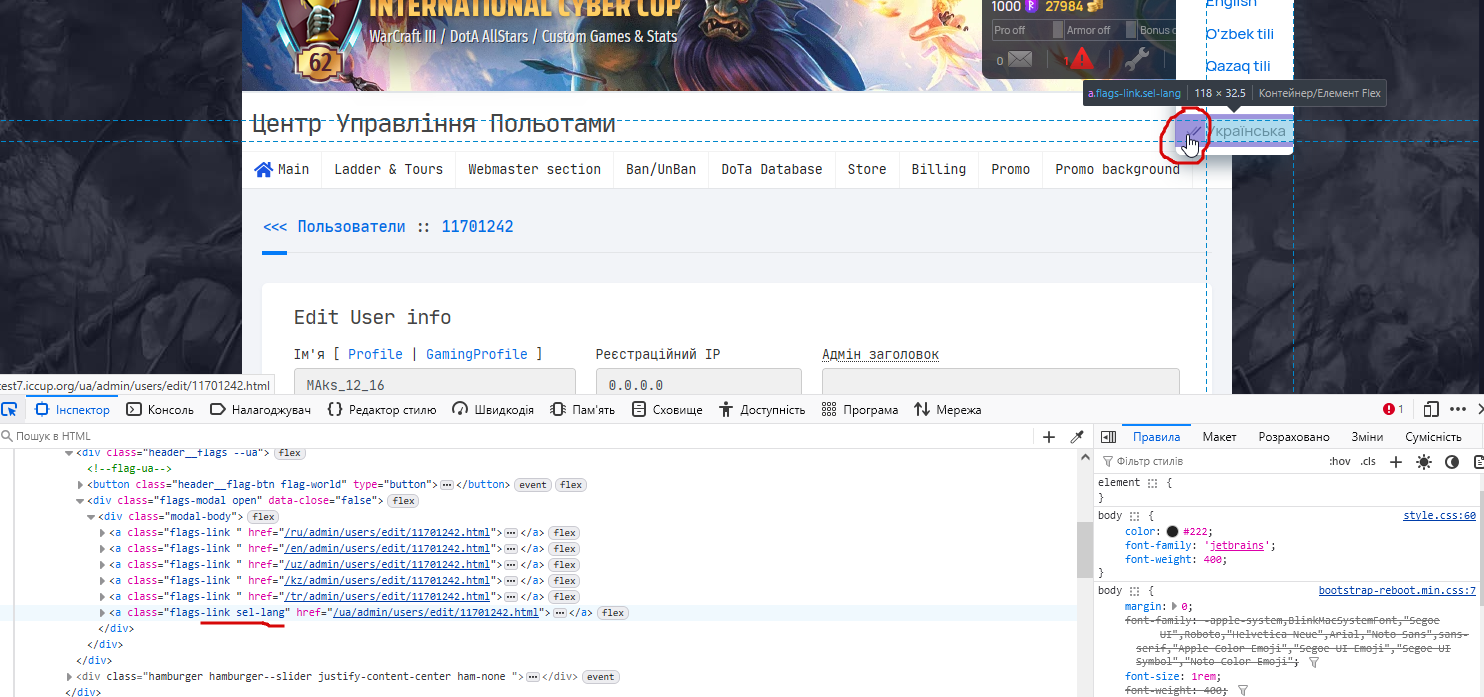Open the Швидкодія tab
1484x697 pixels.
492,409
